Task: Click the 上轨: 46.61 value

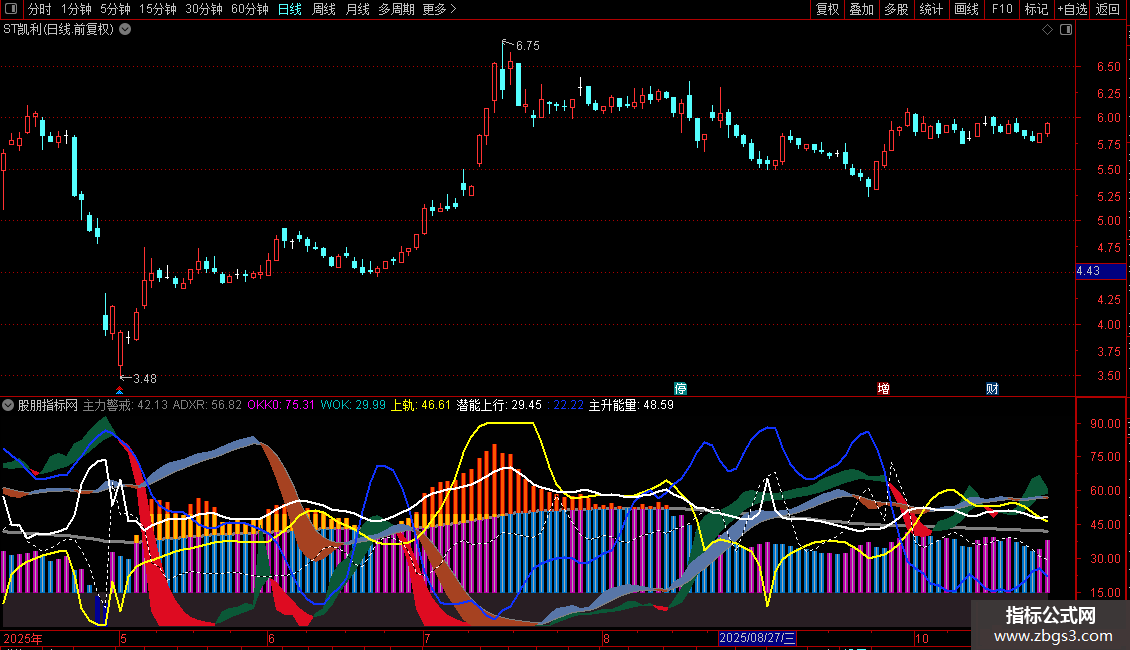Action: pos(421,405)
